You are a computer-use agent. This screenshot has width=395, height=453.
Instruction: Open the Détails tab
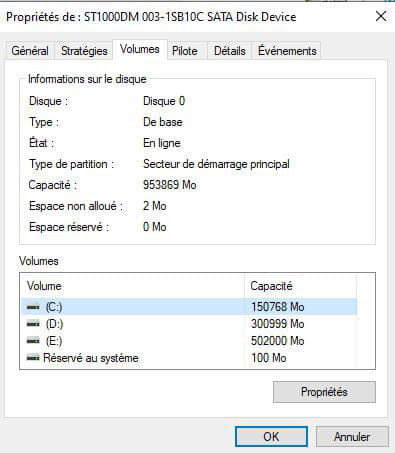pyautogui.click(x=230, y=51)
